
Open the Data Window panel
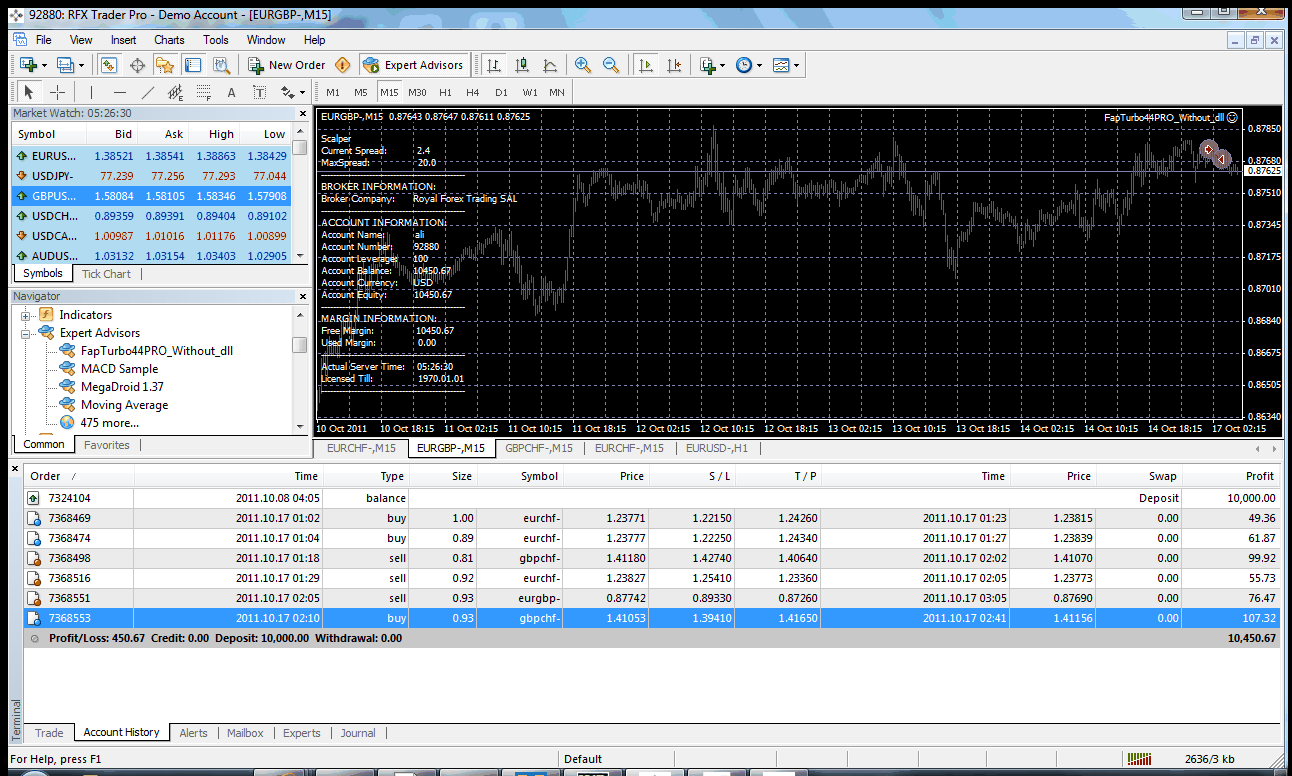(x=137, y=65)
